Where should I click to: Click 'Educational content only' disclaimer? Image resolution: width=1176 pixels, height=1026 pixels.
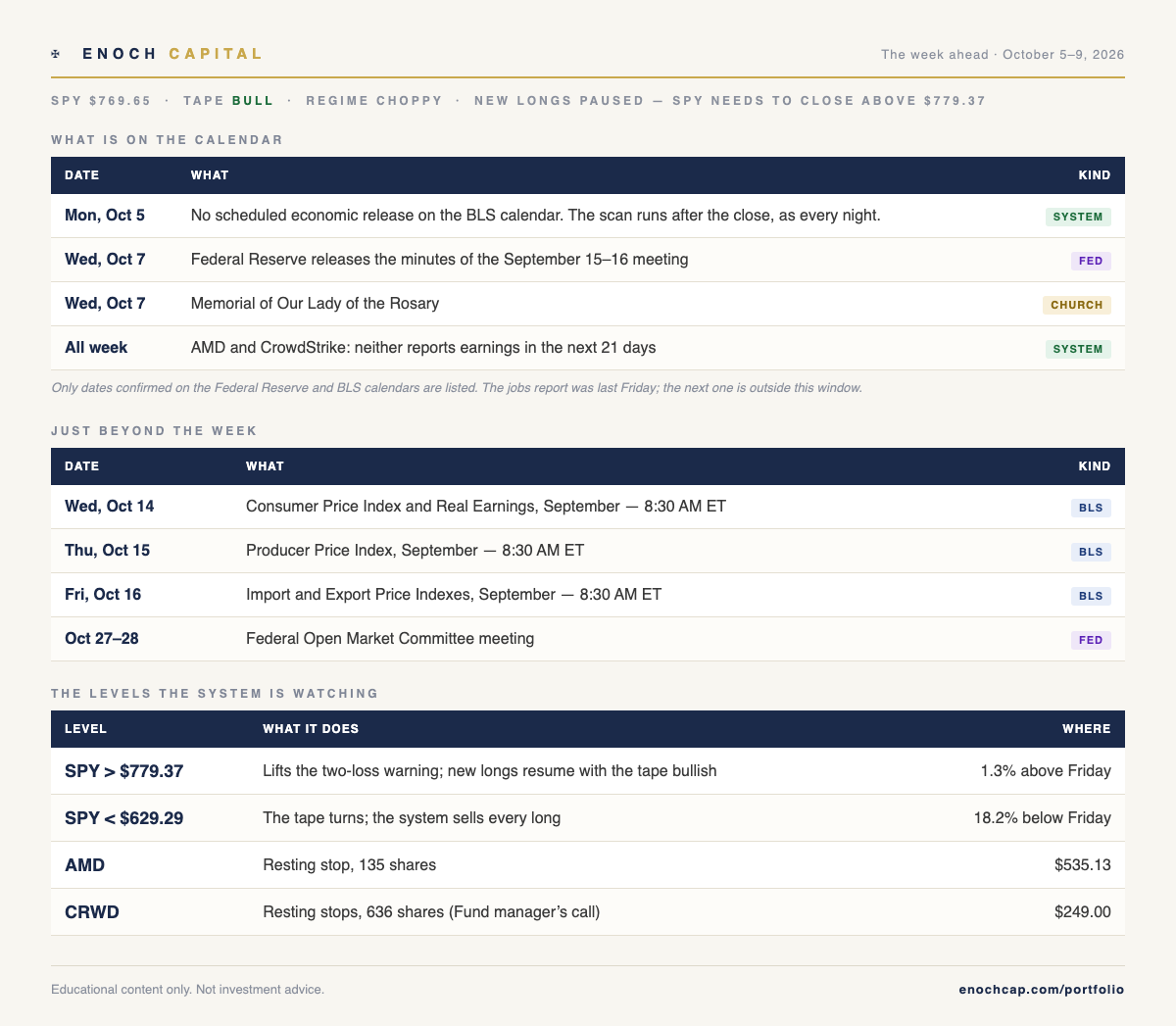coord(188,990)
